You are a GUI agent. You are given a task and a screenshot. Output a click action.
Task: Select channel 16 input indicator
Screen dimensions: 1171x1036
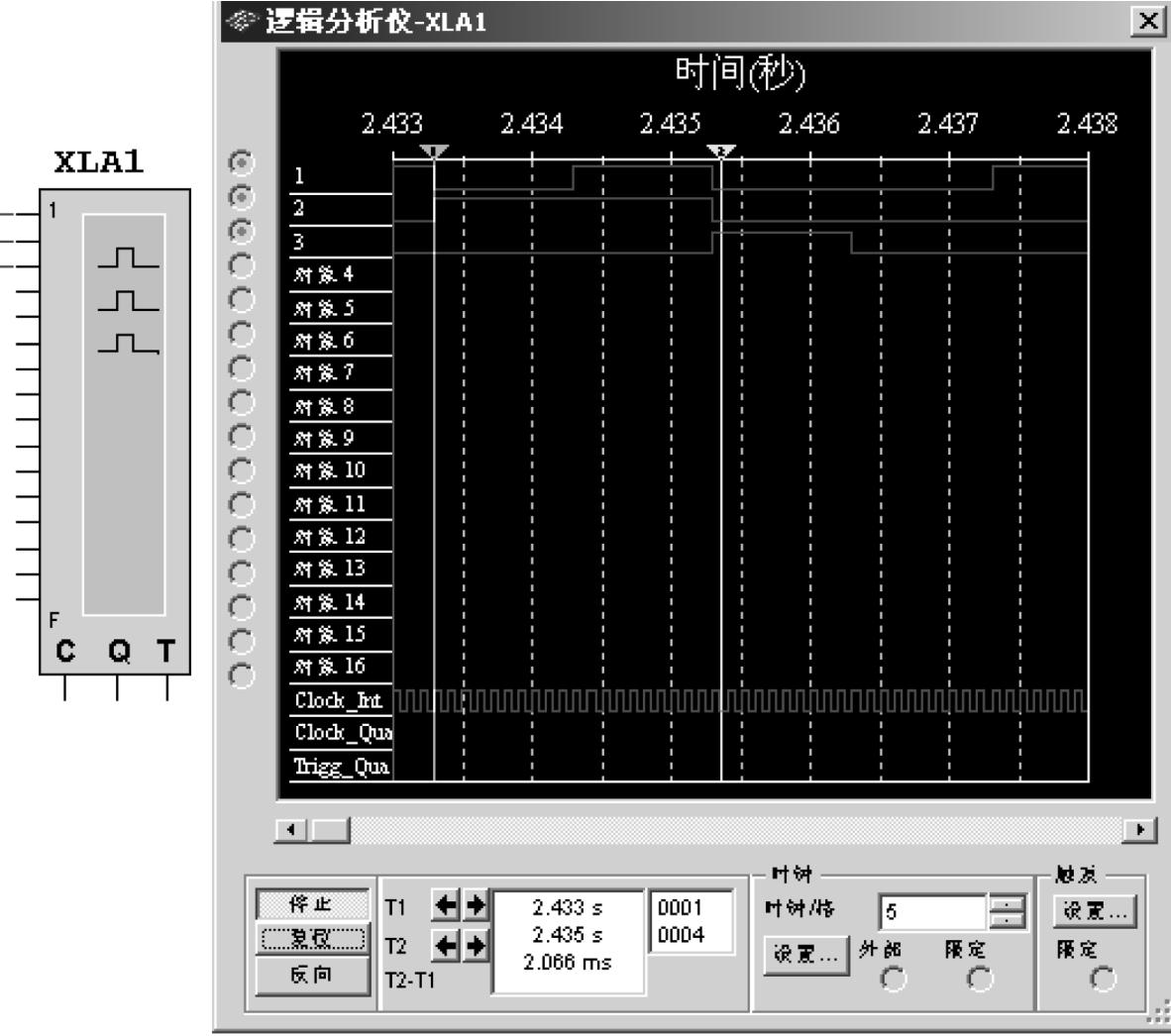coord(241,675)
